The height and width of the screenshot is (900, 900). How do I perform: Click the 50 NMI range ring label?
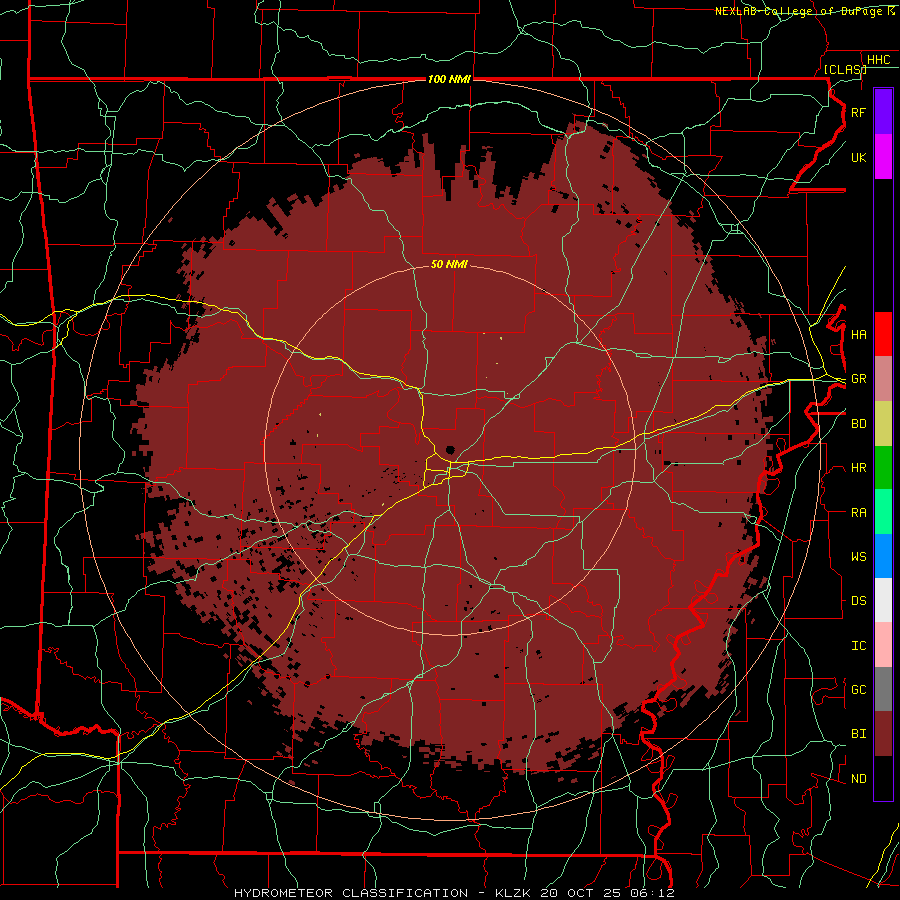[449, 264]
